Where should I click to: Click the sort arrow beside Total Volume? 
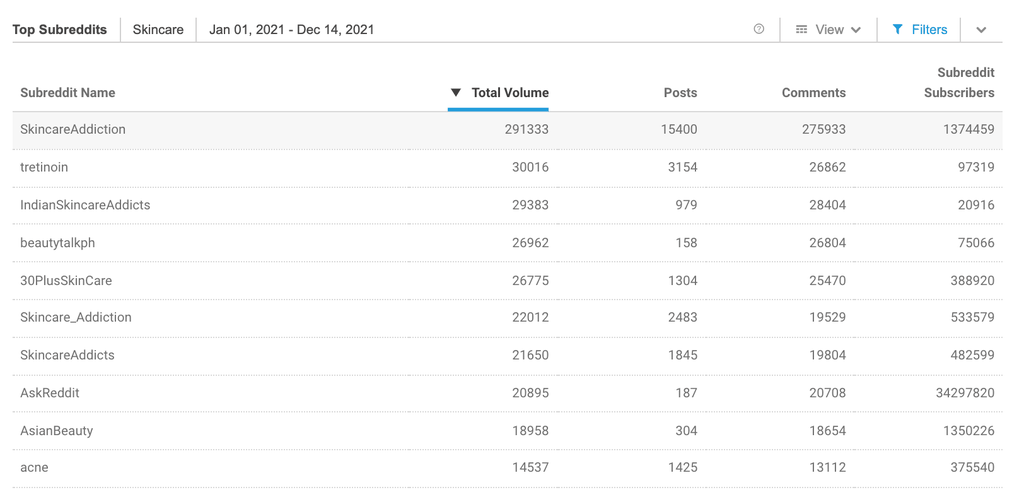tap(456, 92)
